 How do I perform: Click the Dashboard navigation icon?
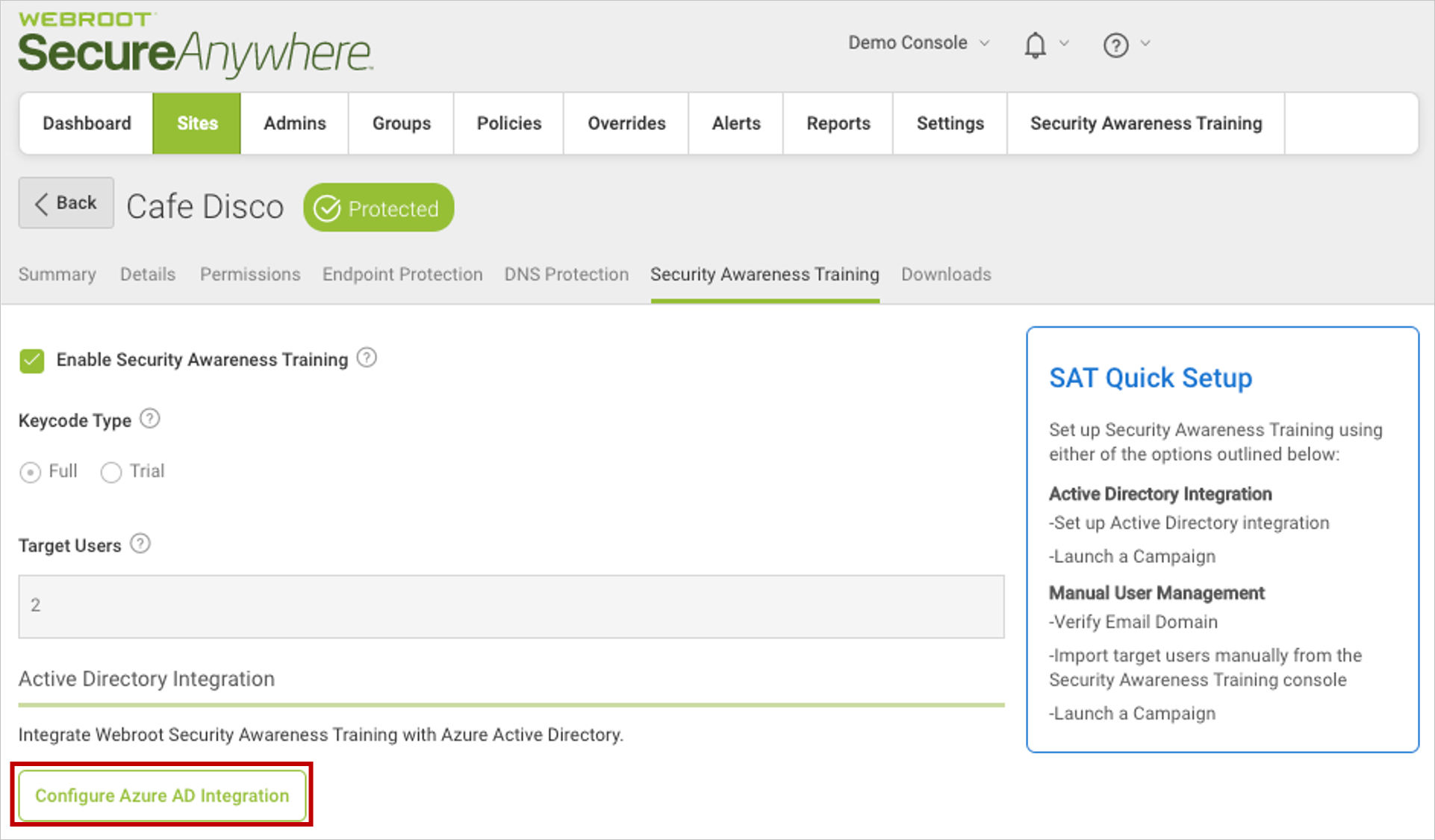coord(86,123)
